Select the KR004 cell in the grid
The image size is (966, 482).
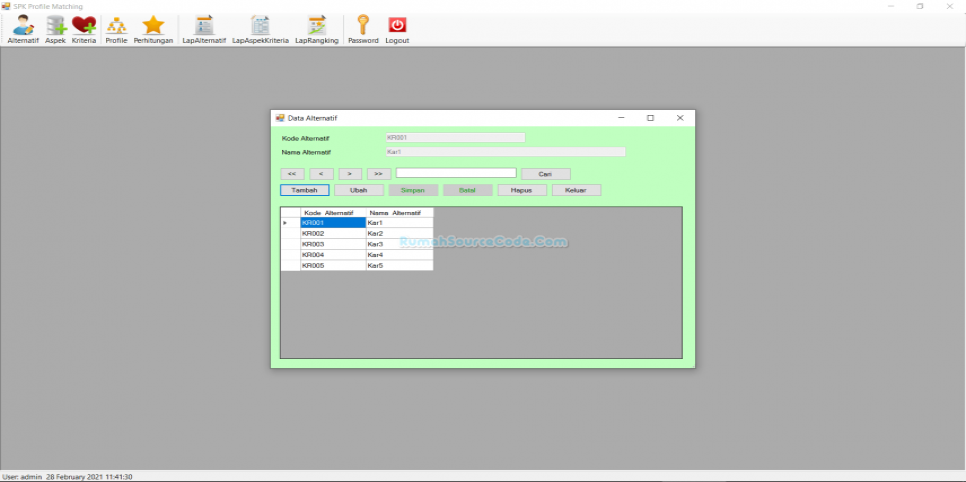[333, 255]
